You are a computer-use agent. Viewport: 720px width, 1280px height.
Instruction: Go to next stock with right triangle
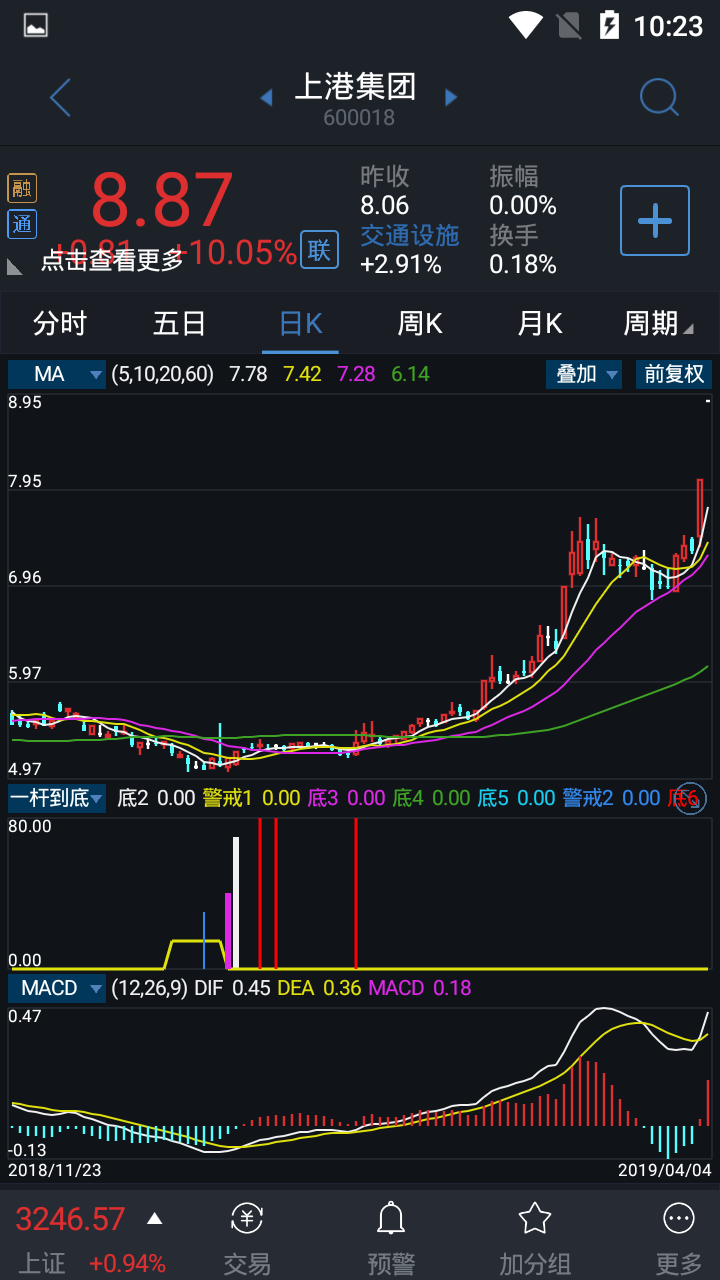(x=451, y=97)
